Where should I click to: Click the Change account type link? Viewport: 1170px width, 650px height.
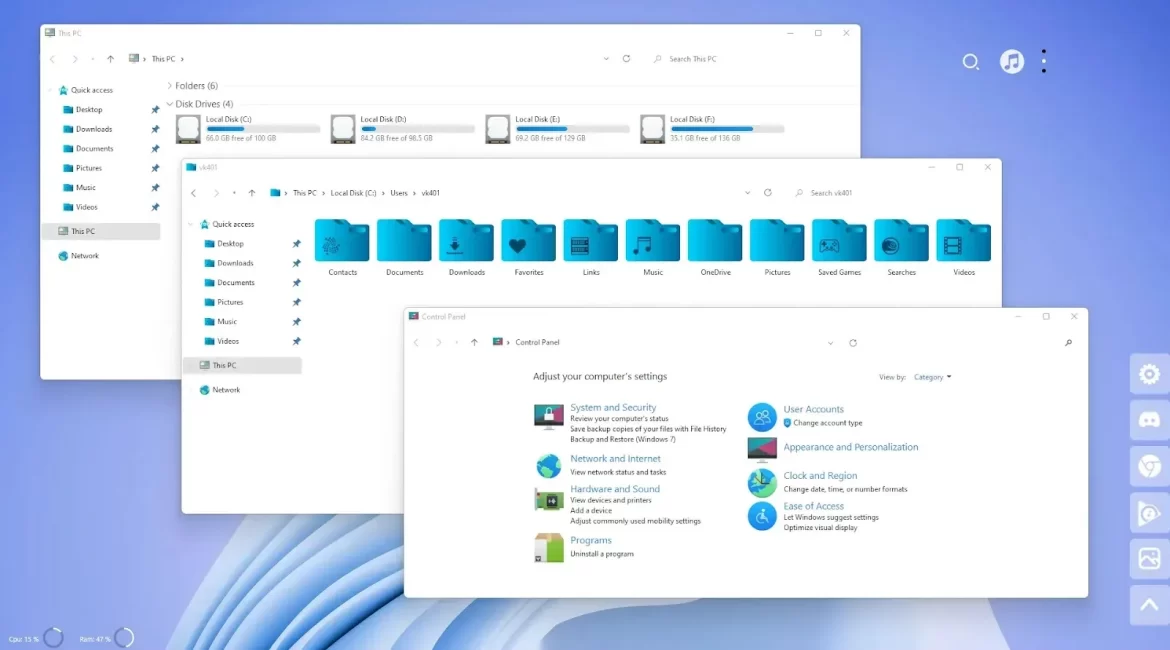point(828,423)
